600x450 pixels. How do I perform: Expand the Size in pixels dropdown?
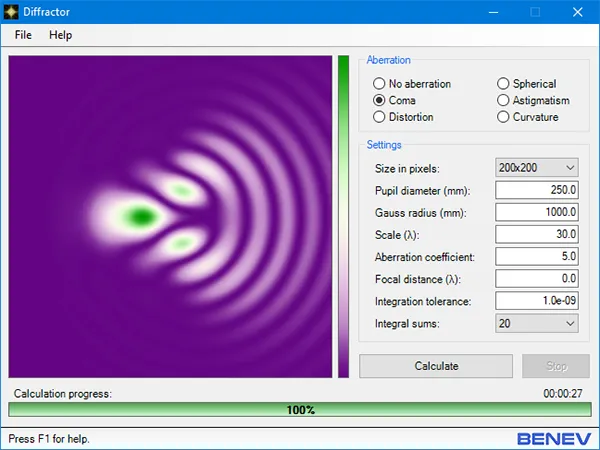click(x=537, y=168)
